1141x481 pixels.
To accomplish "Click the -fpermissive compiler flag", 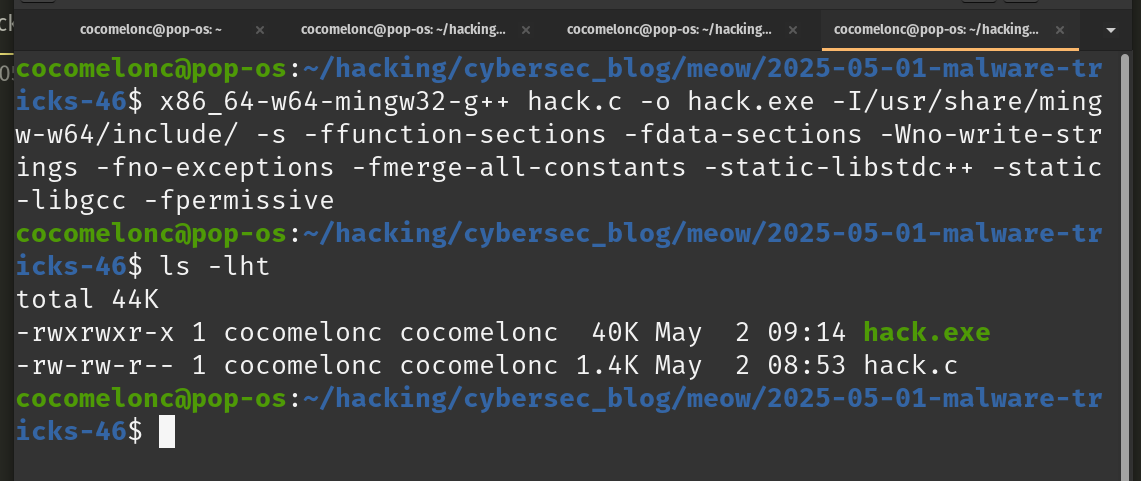I will coord(239,201).
